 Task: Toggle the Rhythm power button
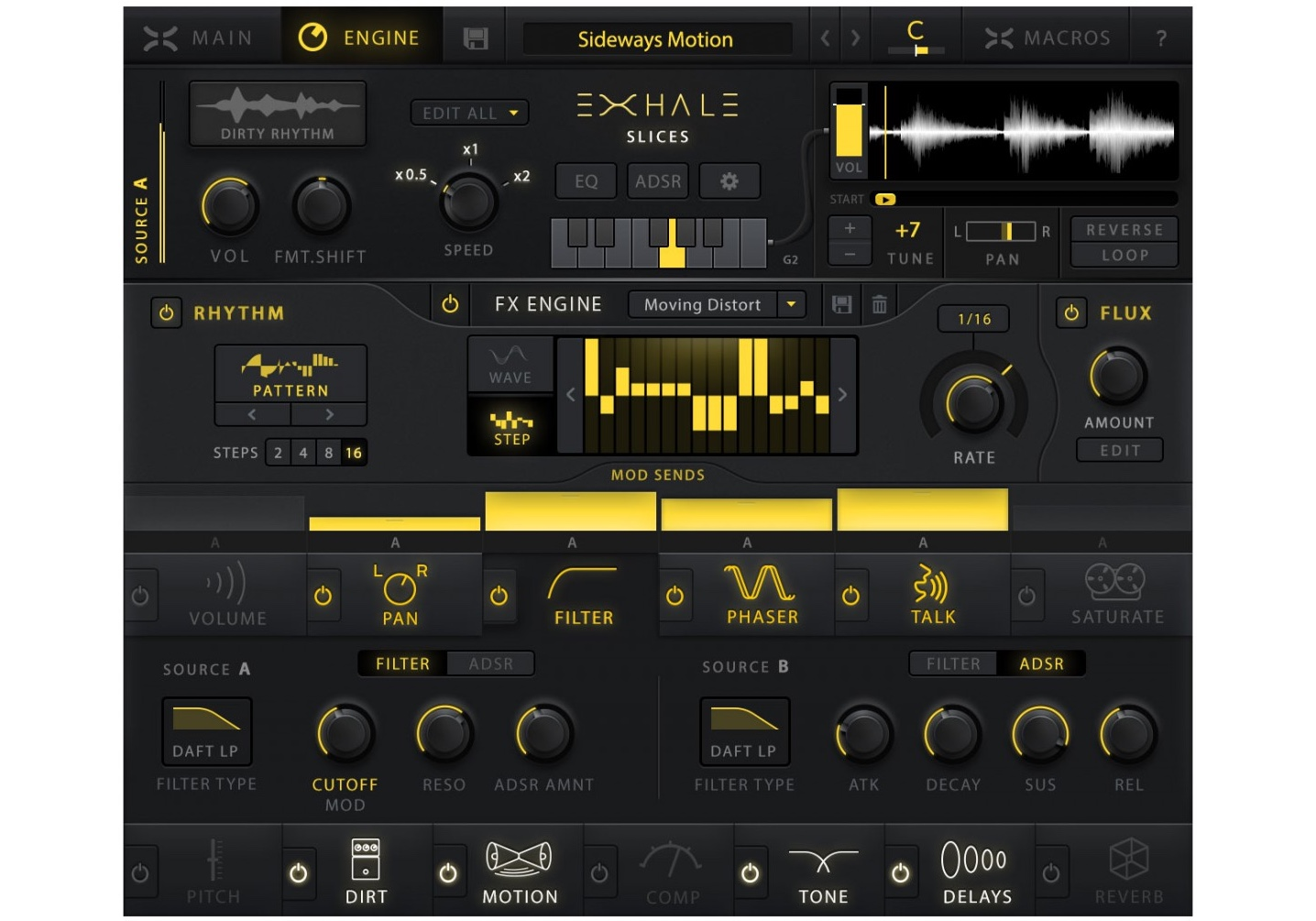point(166,313)
